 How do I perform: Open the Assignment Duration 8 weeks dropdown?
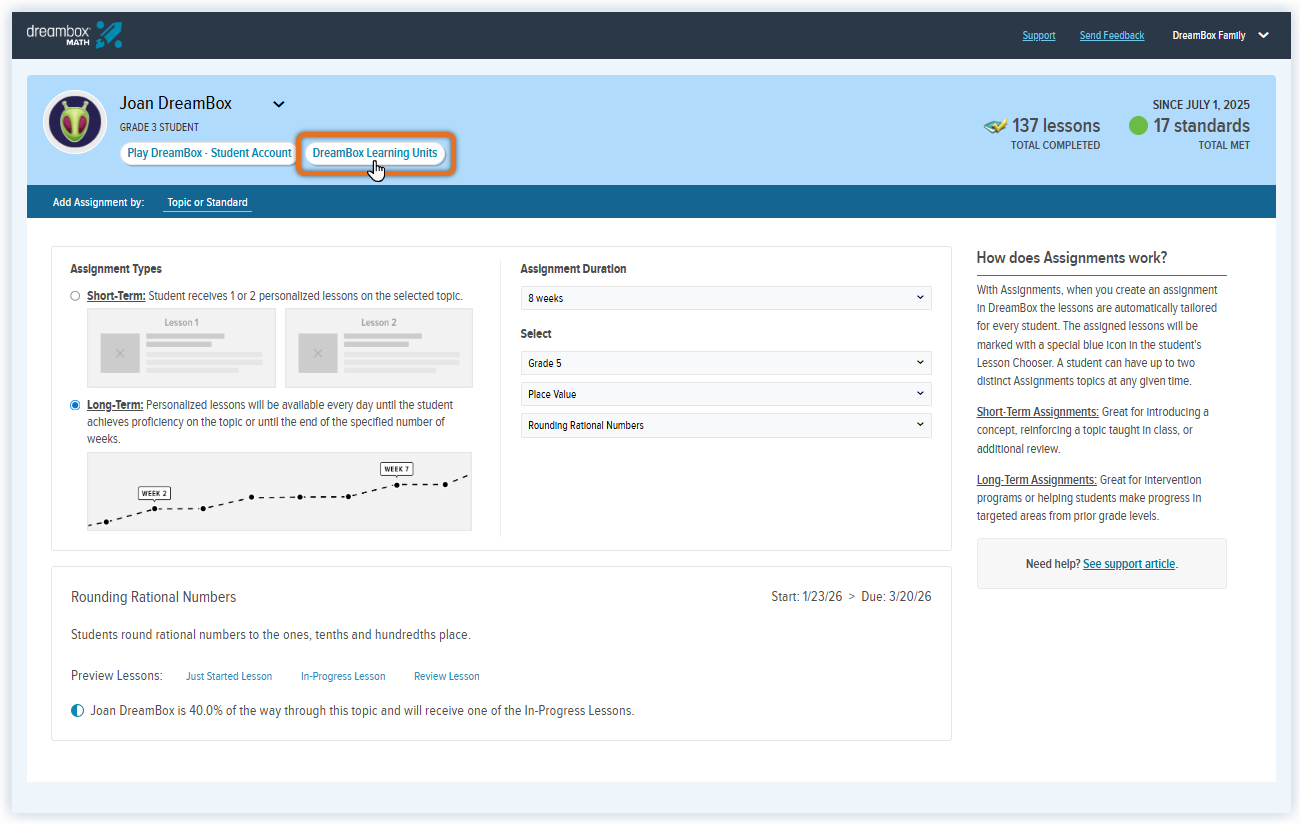726,298
